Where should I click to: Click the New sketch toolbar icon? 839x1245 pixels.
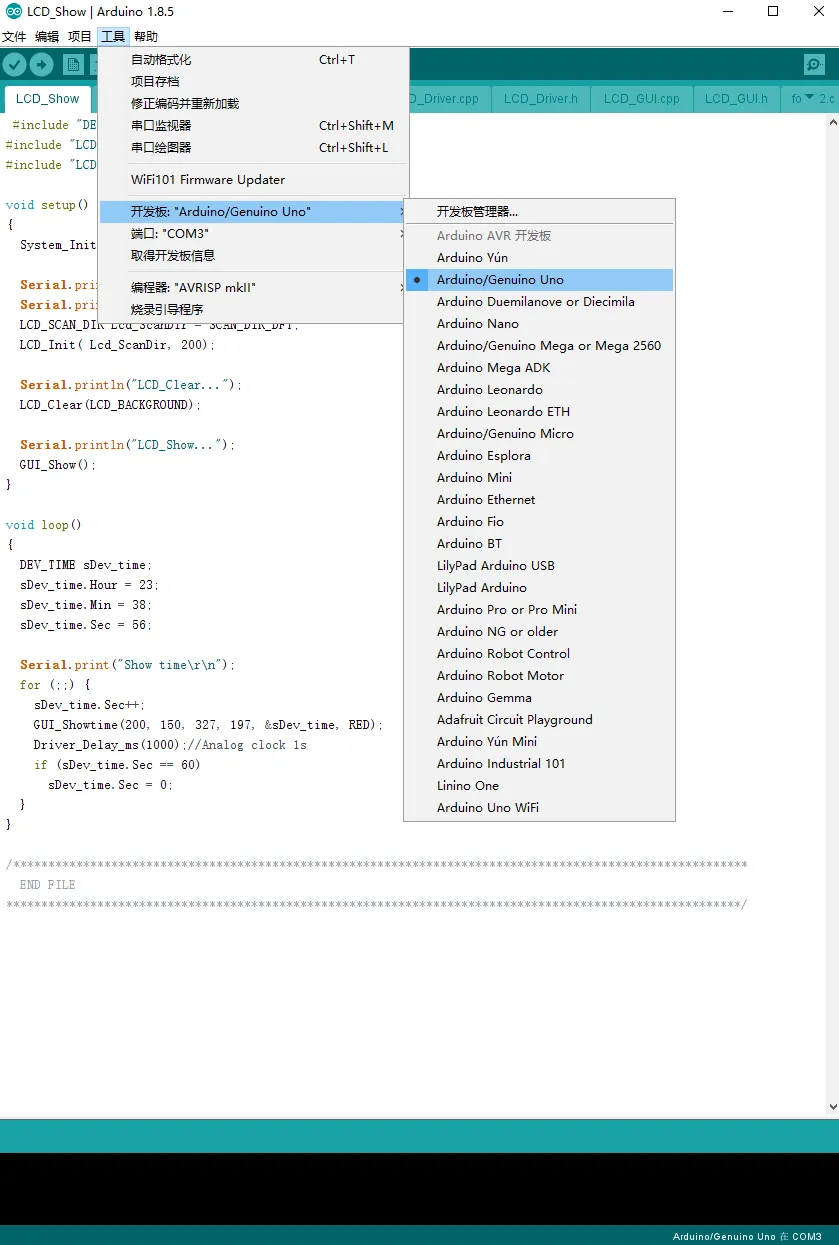point(73,65)
